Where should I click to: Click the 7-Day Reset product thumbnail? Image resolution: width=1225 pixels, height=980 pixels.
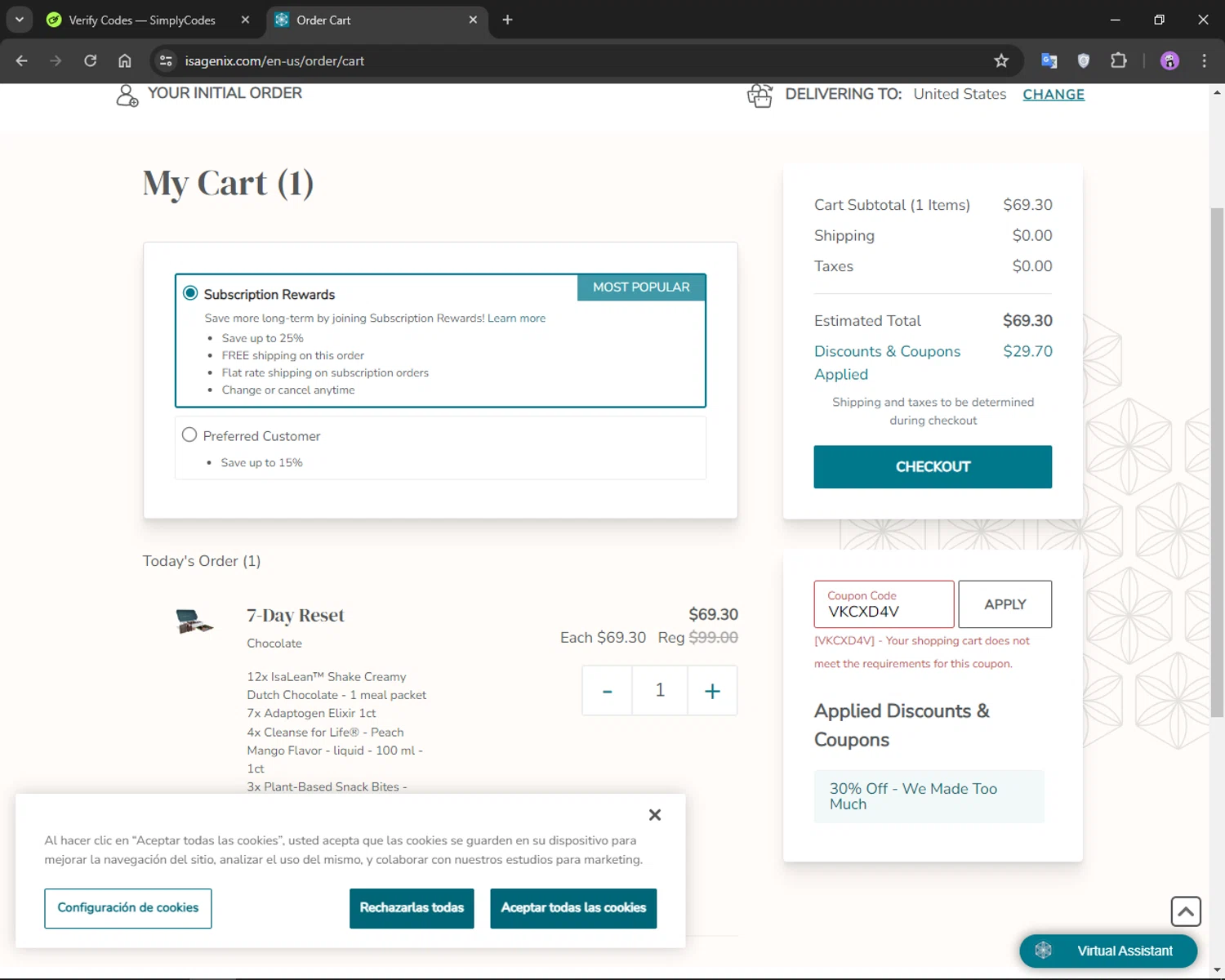(x=194, y=621)
